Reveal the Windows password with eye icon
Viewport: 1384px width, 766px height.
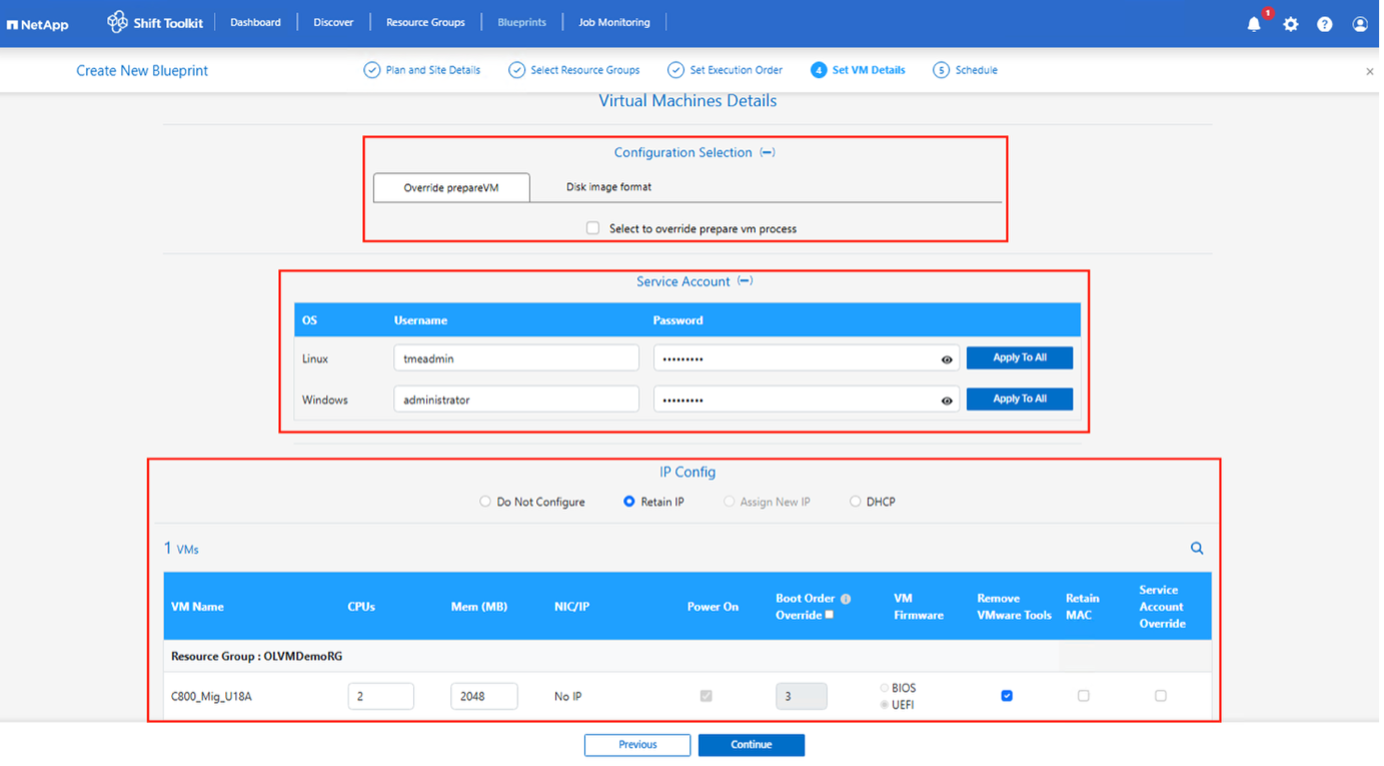[947, 400]
